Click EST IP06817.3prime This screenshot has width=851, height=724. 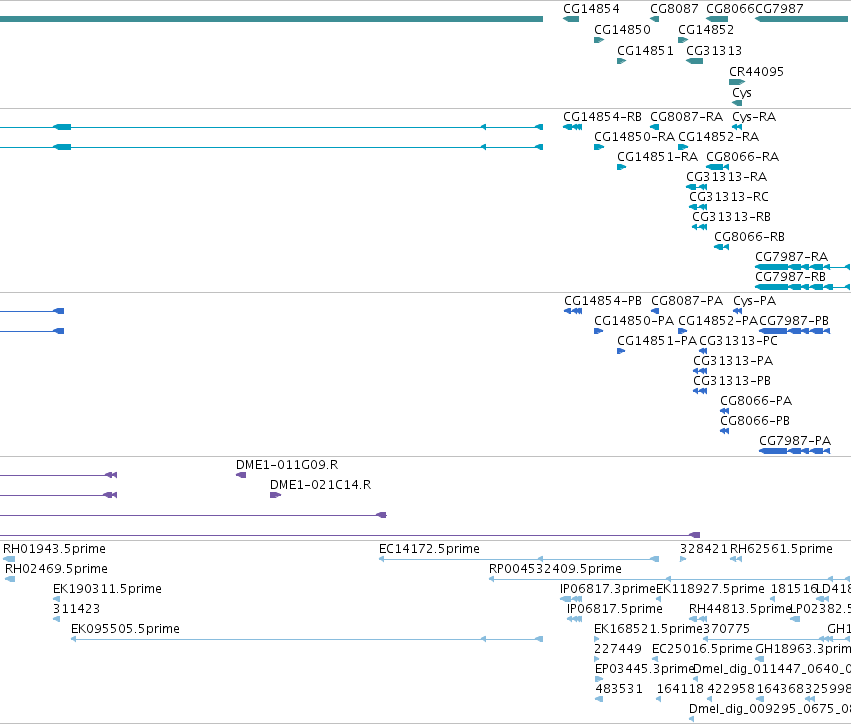[608, 589]
